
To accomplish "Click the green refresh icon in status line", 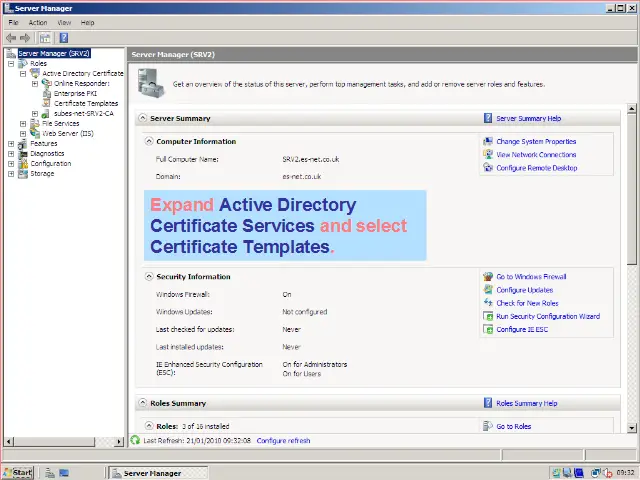I will coord(135,440).
